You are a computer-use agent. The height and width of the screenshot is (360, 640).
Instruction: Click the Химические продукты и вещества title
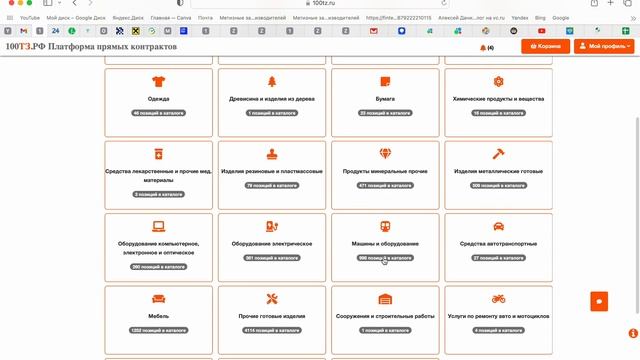[x=498, y=99]
